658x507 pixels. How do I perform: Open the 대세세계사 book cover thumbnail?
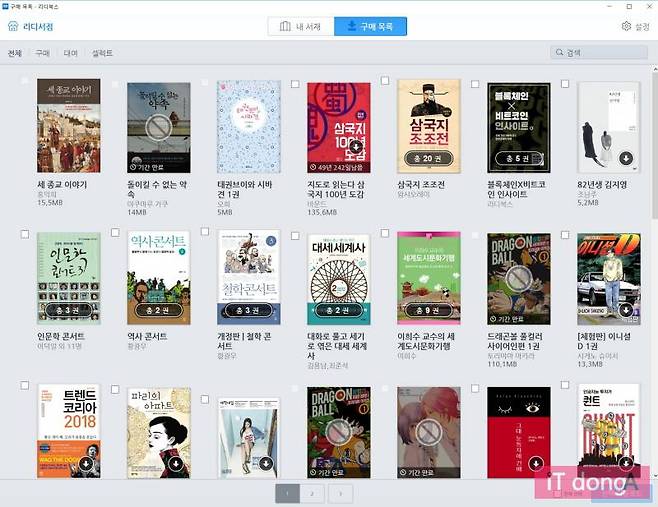pos(338,278)
